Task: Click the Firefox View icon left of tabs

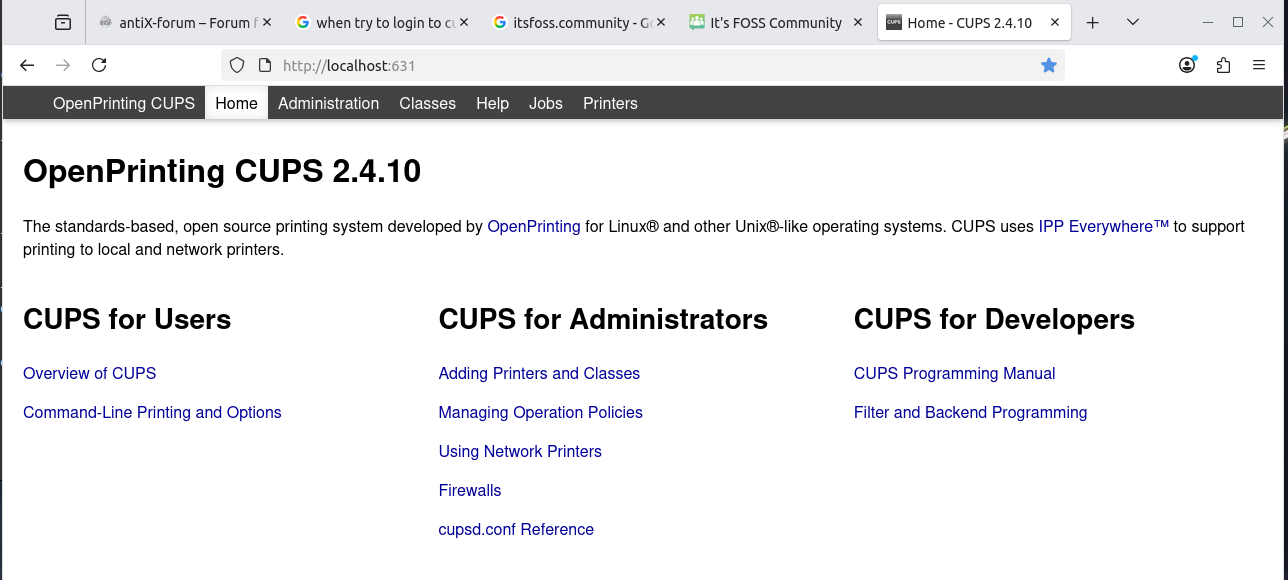Action: (x=63, y=22)
